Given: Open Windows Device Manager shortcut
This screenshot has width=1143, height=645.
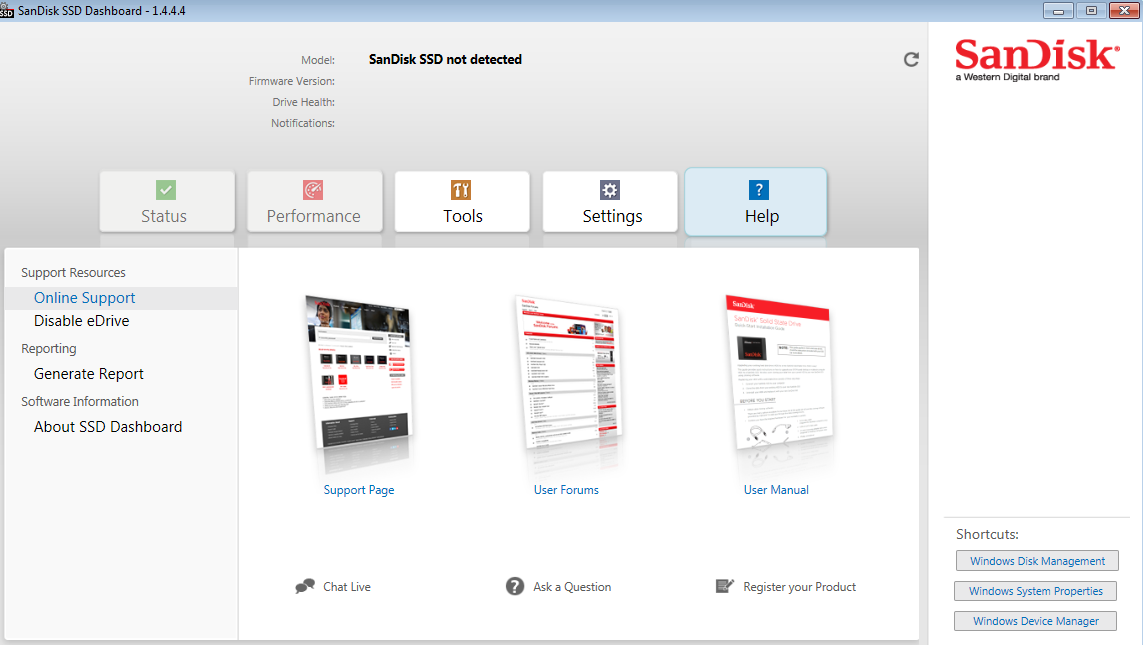Looking at the screenshot, I should point(1035,621).
